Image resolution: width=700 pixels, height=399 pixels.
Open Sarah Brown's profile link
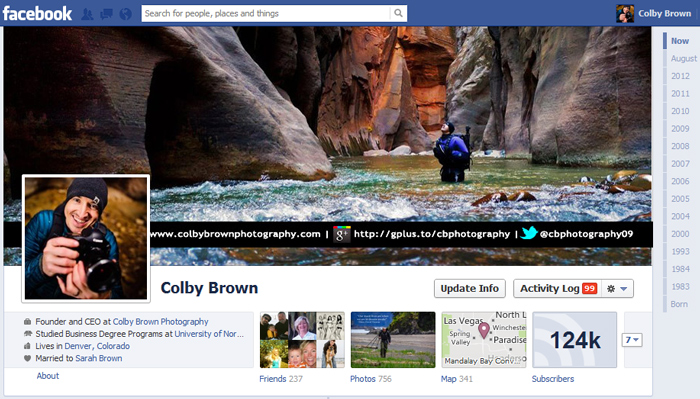point(99,358)
